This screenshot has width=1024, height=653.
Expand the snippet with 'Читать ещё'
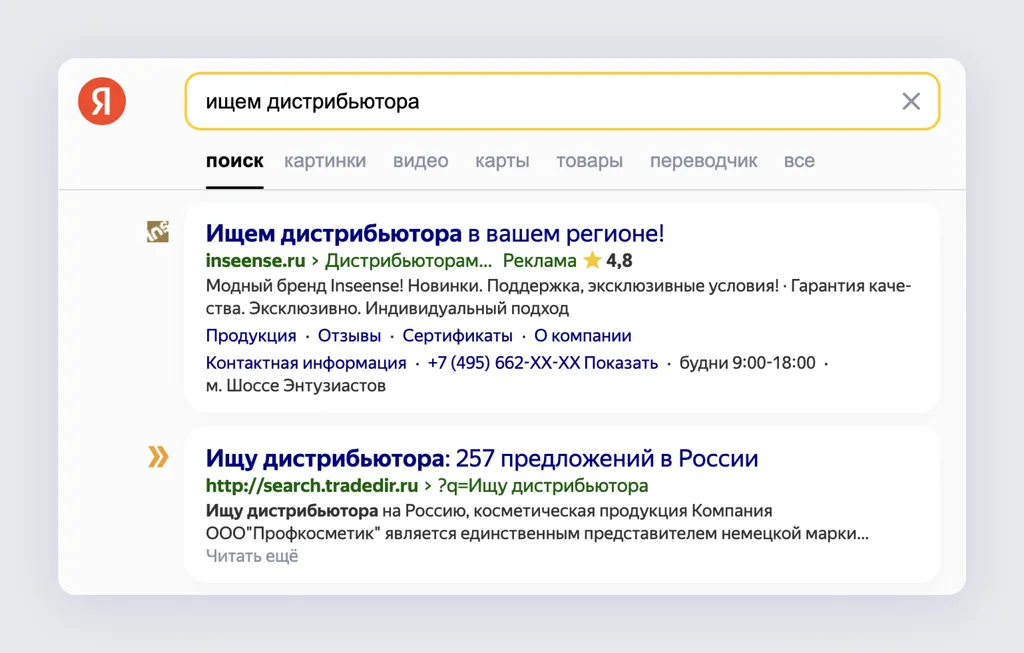252,556
